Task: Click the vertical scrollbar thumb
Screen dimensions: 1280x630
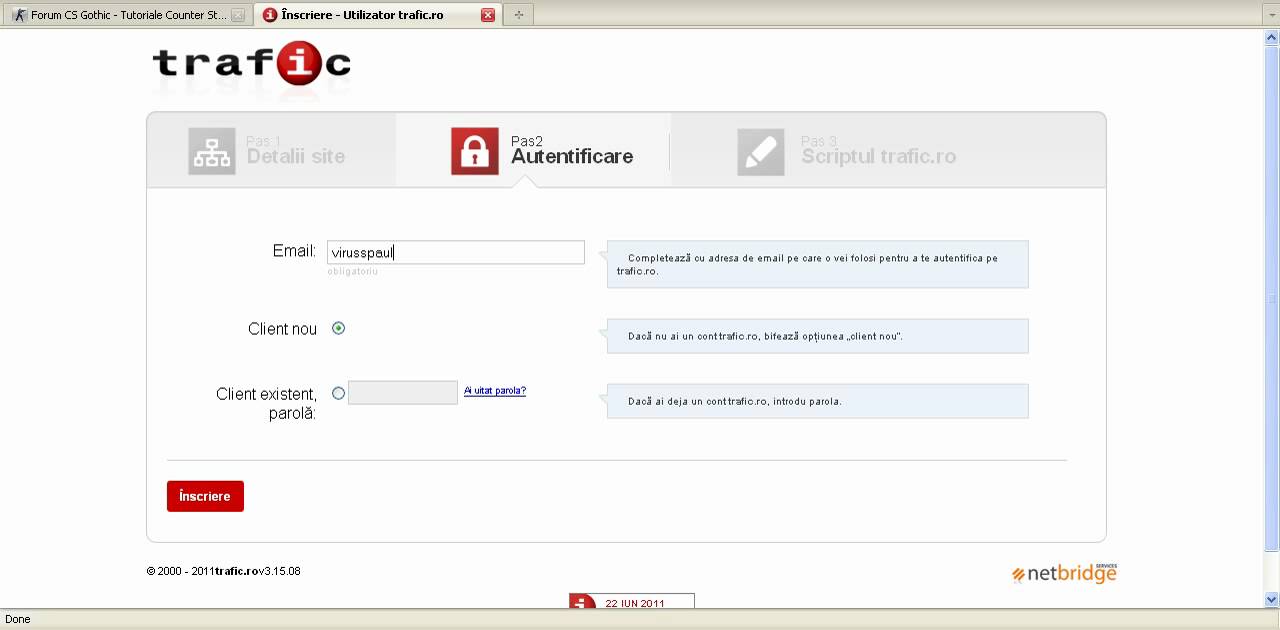Action: 1272,298
